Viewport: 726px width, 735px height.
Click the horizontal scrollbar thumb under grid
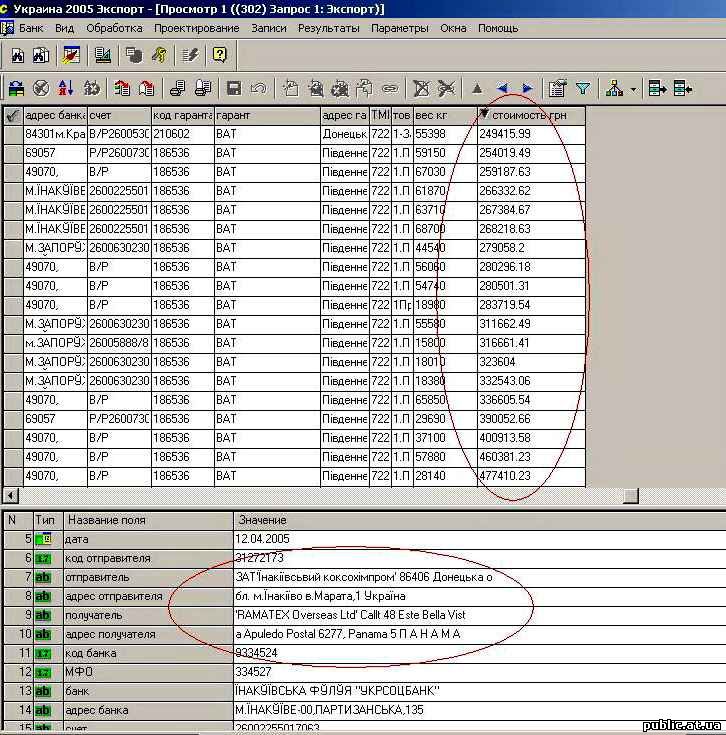pos(630,495)
